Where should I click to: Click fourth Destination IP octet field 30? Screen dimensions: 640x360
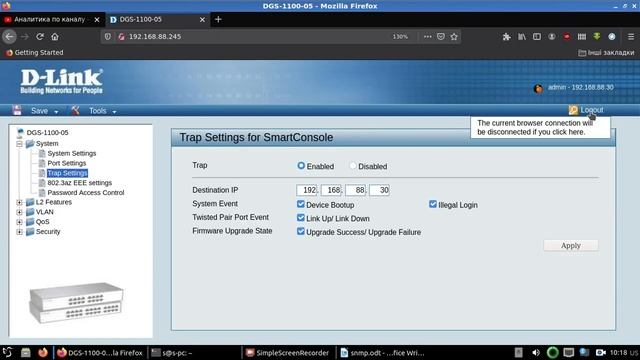379,190
